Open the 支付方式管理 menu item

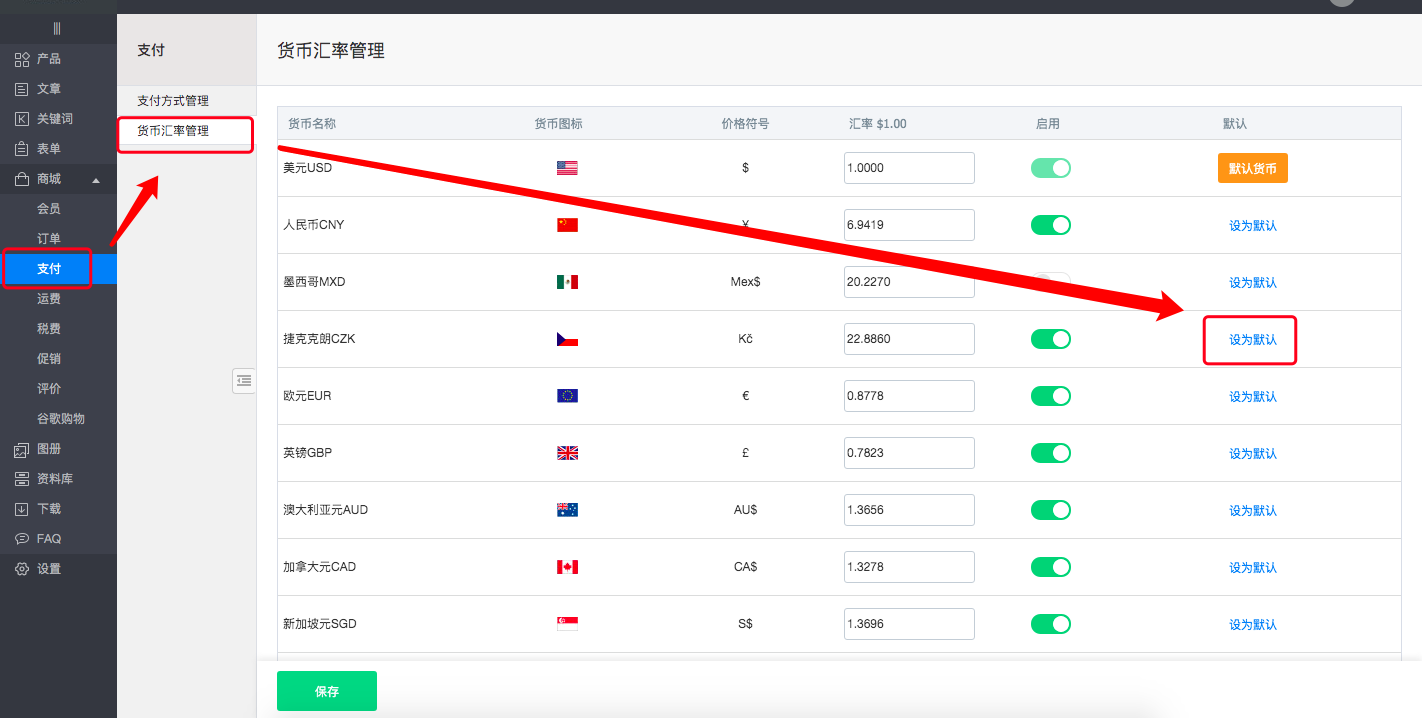[173, 101]
